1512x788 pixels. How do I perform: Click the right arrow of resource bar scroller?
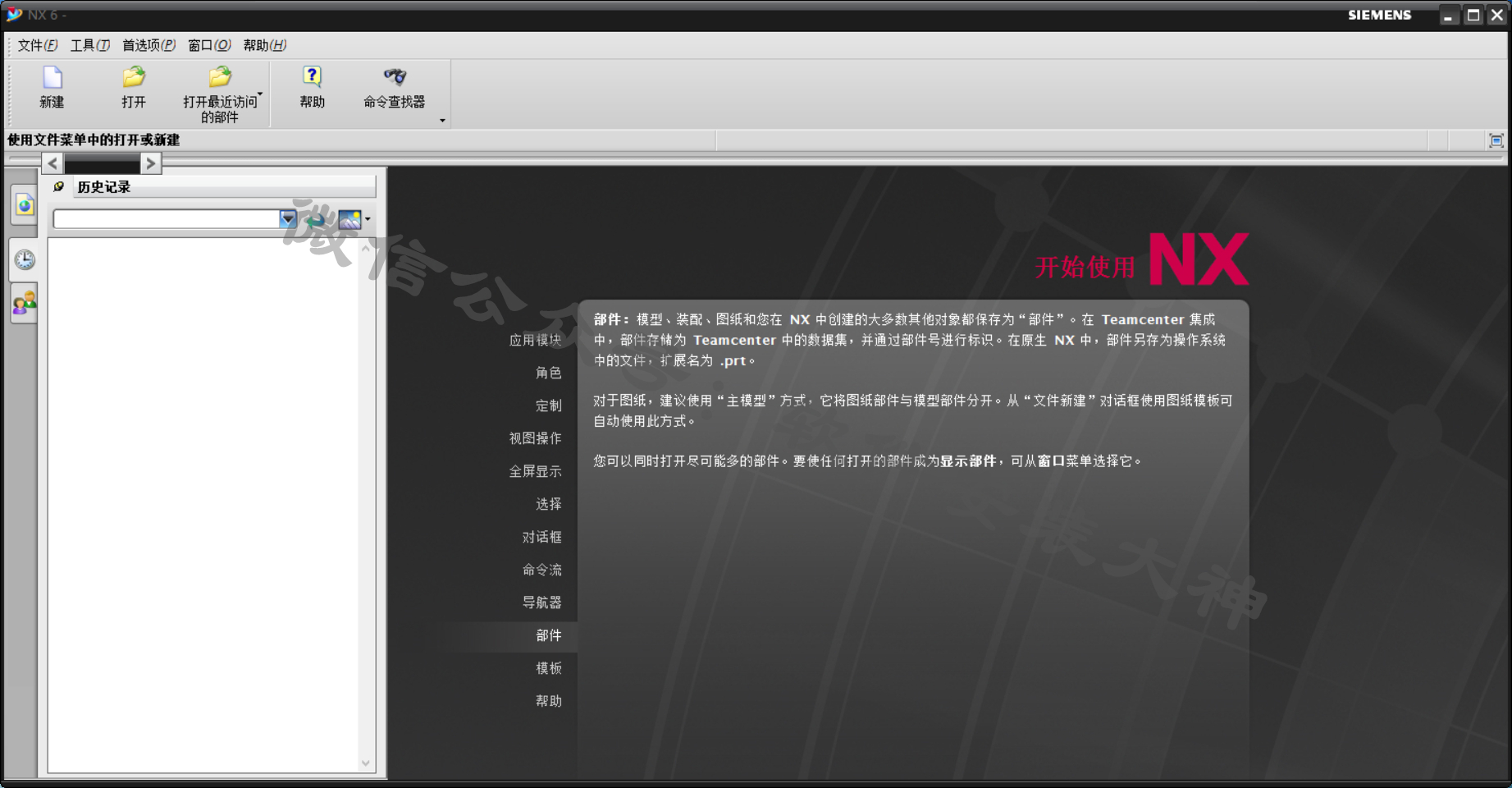point(150,163)
